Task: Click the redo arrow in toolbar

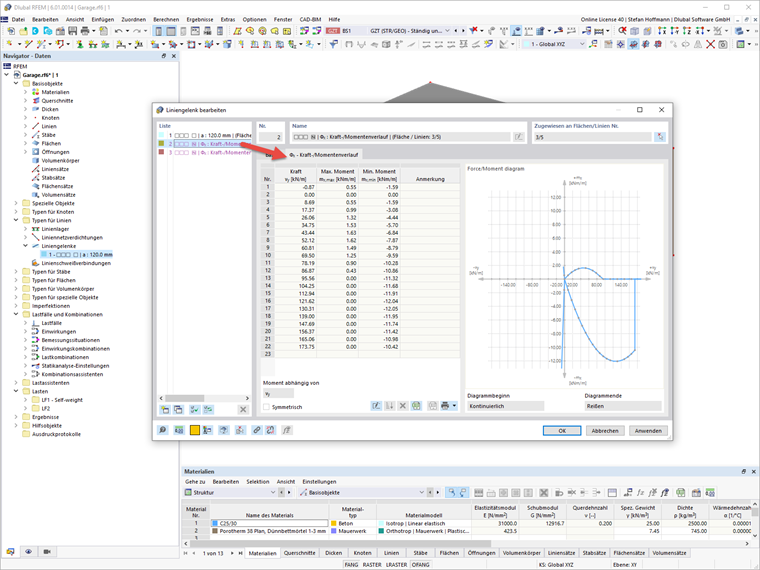Action: click(x=137, y=31)
